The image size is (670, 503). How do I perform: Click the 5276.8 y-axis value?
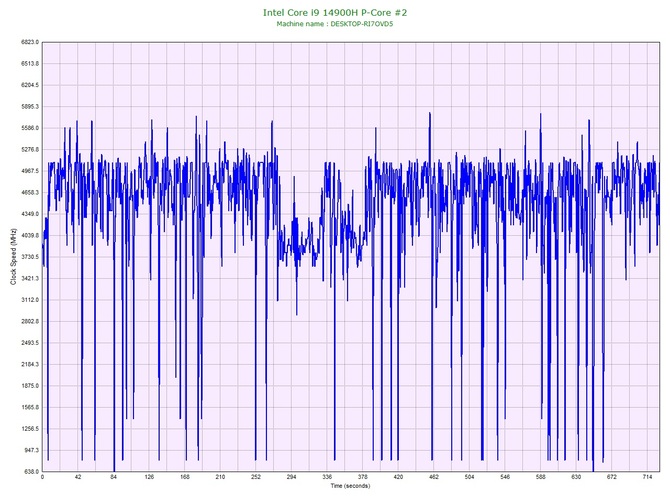click(30, 149)
